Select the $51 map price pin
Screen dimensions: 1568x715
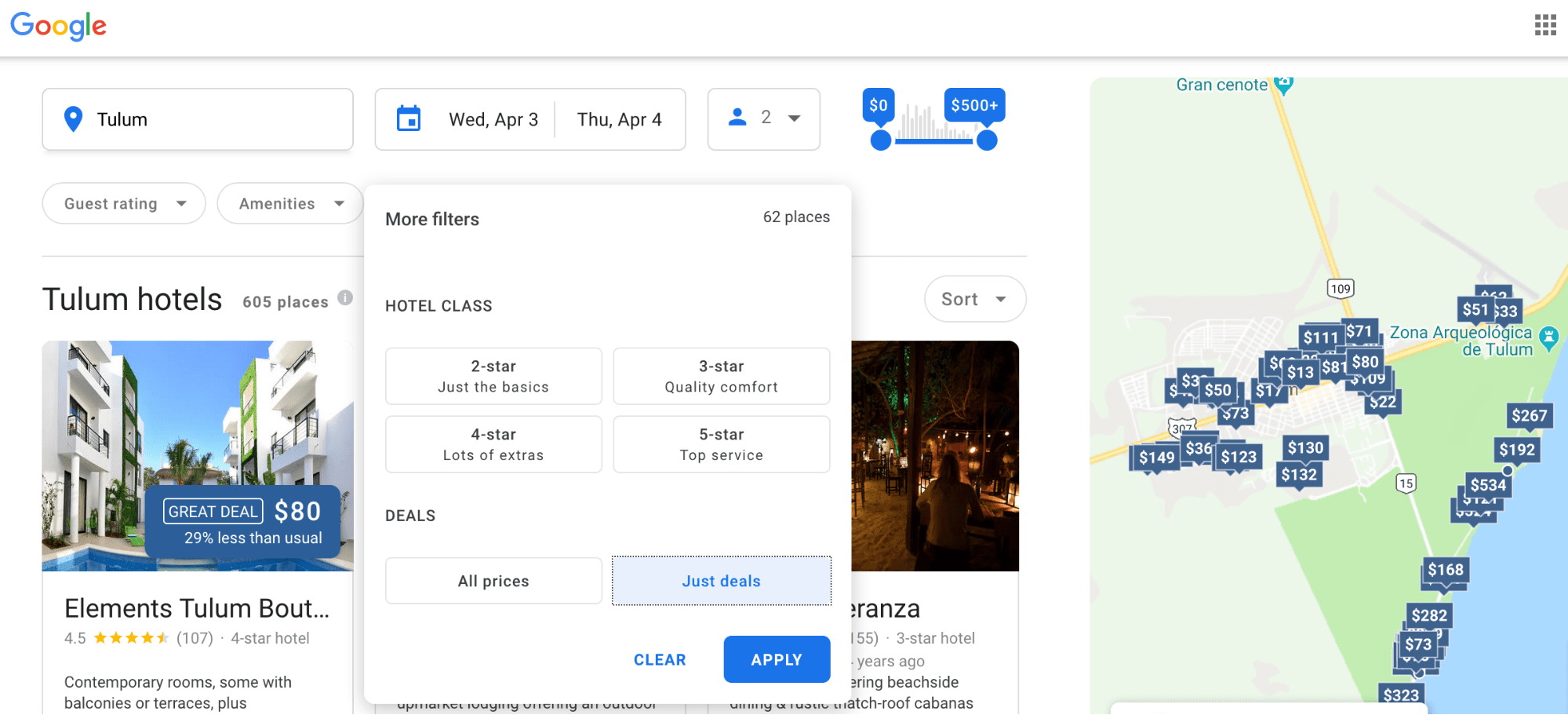(x=1475, y=310)
